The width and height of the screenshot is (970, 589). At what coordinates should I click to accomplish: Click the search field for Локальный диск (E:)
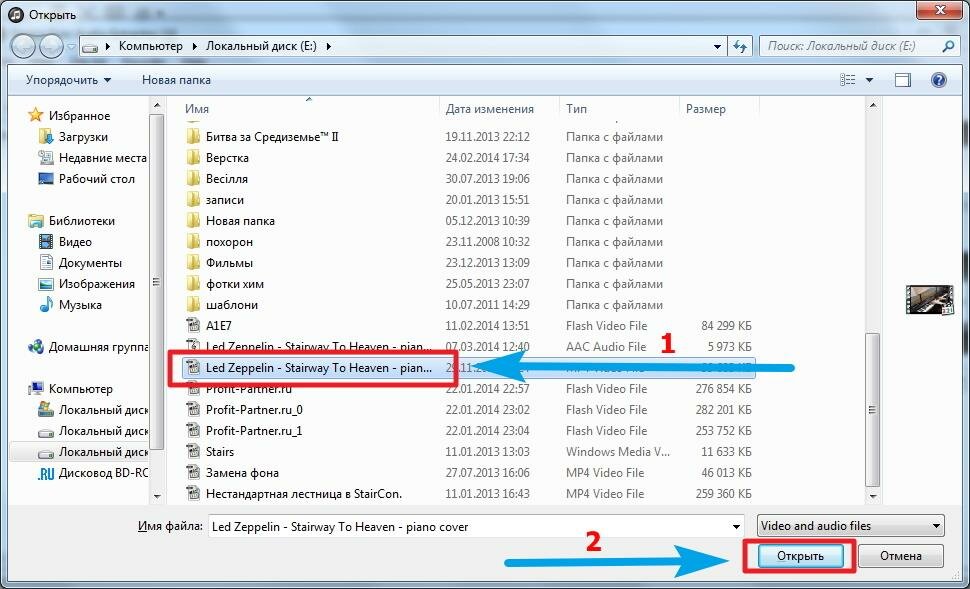click(x=850, y=46)
